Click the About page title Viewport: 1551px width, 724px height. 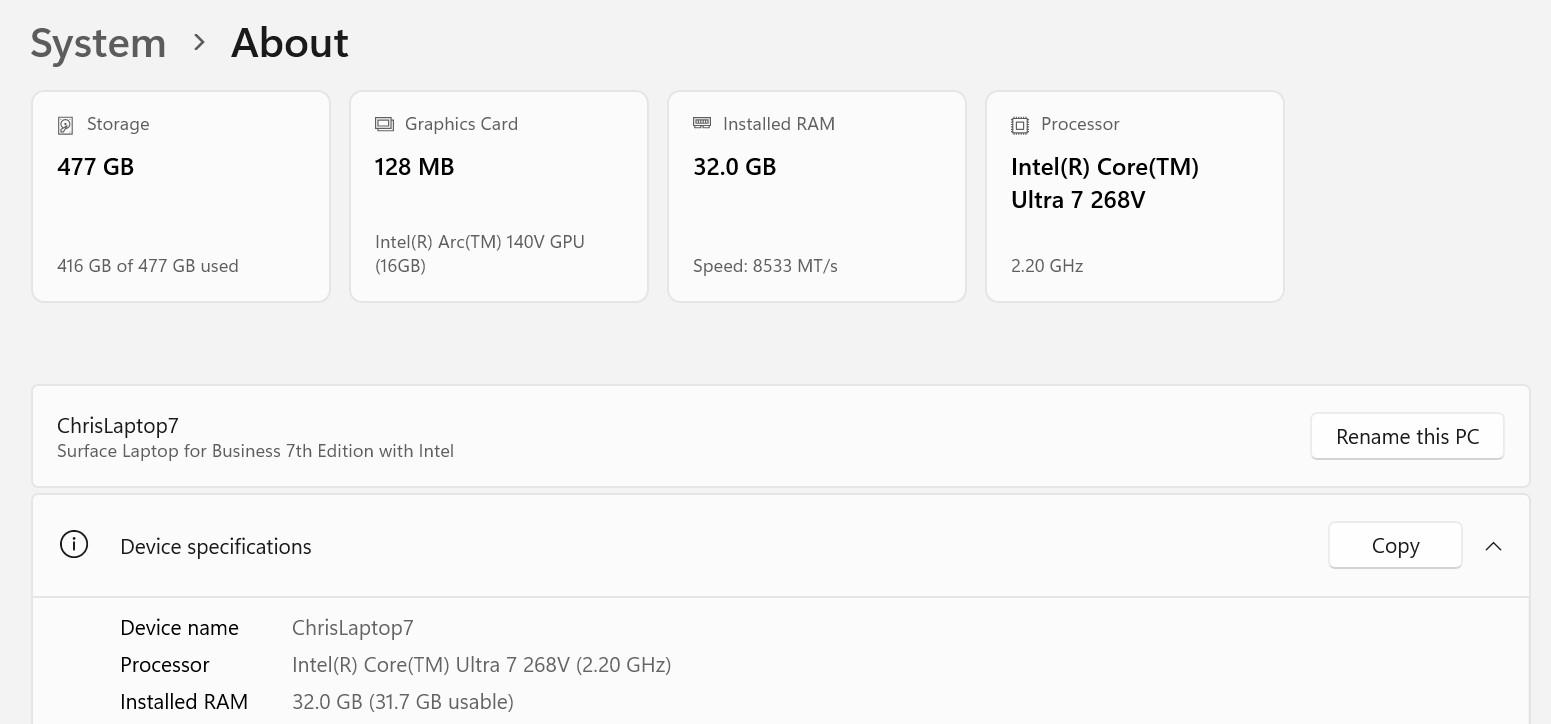tap(290, 43)
